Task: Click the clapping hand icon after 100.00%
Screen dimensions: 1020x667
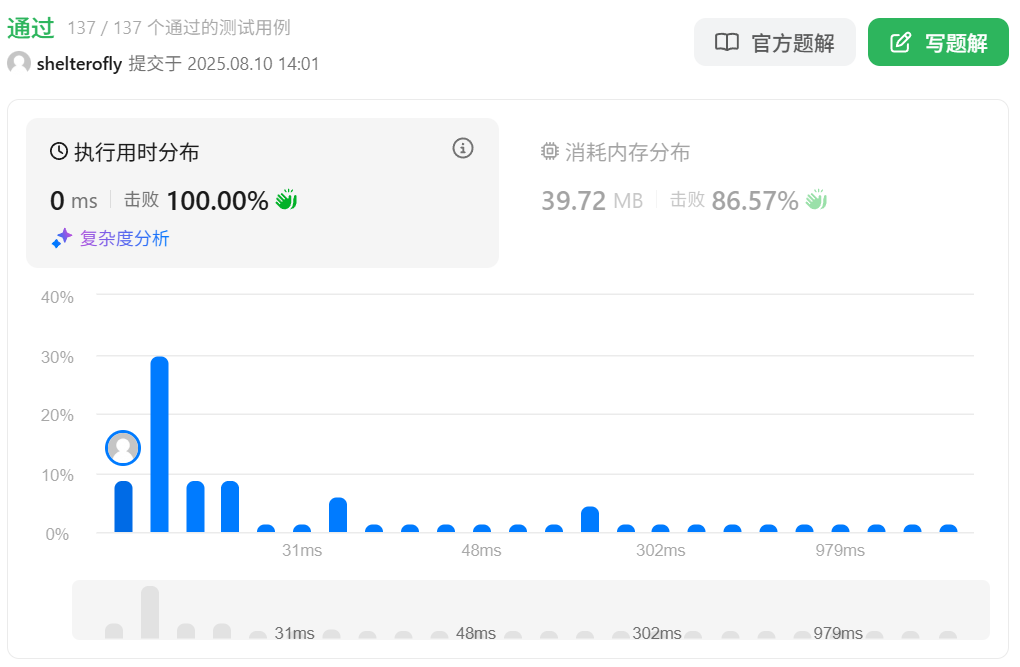Action: (286, 200)
